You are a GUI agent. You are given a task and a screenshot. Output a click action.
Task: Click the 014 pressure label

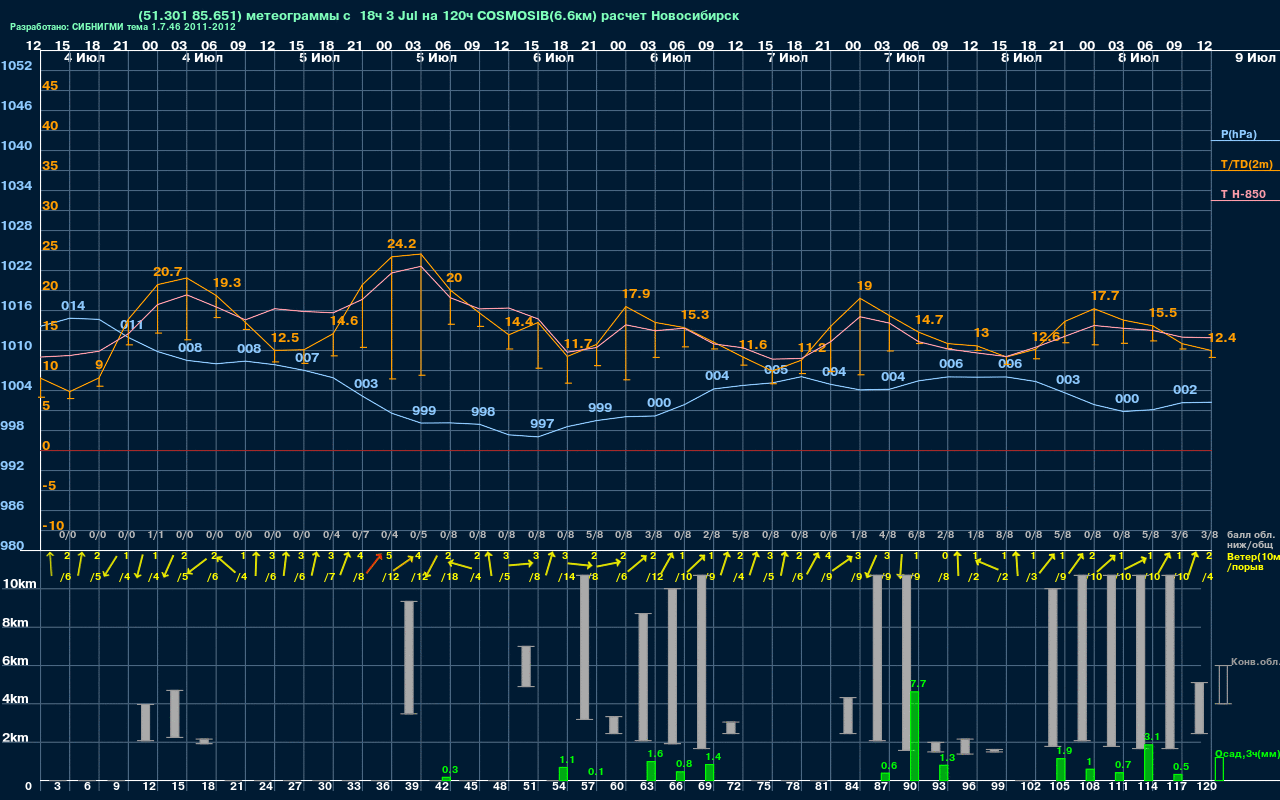[73, 305]
